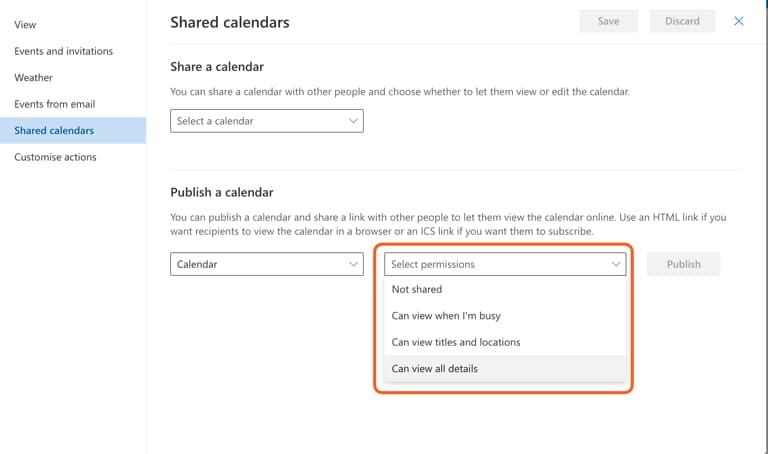
Task: Choose the Not shared permission option
Action: 505,289
